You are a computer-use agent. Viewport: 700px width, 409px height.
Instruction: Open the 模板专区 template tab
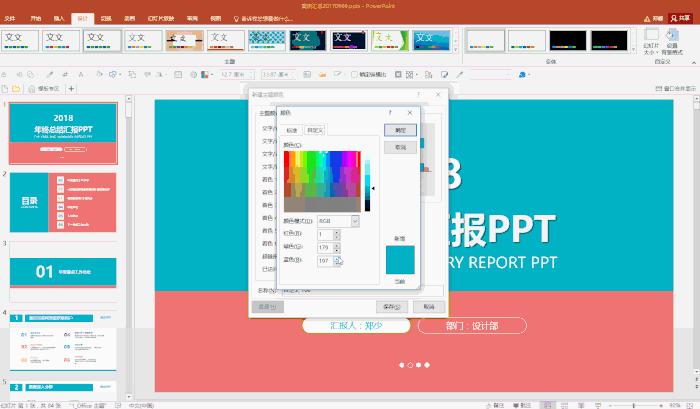[x=44, y=89]
